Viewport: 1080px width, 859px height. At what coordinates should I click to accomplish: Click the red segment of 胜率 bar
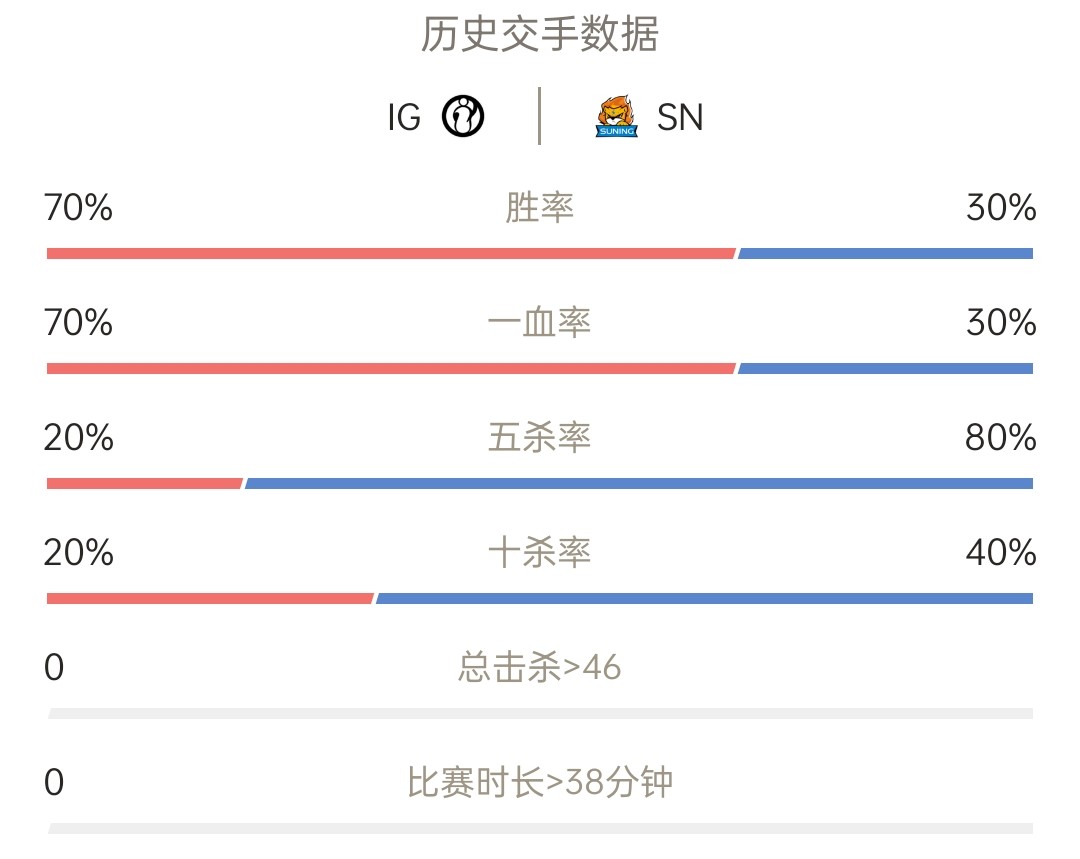click(x=391, y=253)
